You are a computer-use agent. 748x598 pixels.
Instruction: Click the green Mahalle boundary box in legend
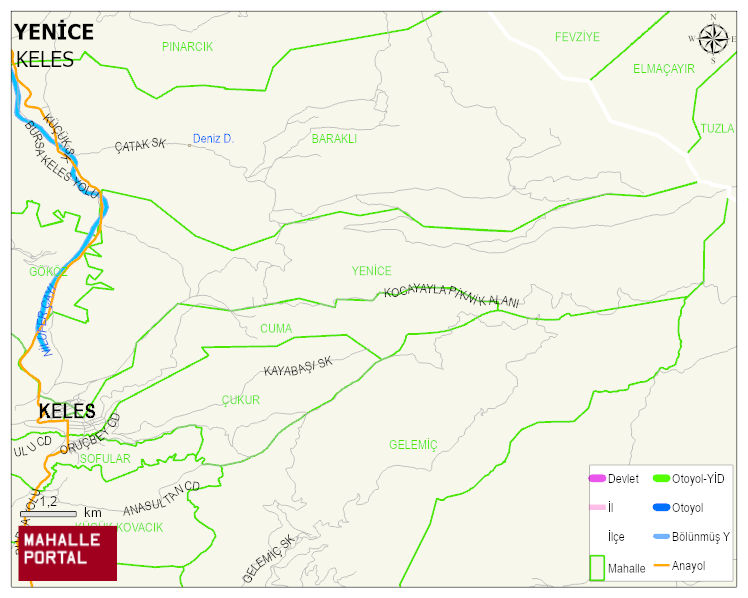tap(597, 567)
